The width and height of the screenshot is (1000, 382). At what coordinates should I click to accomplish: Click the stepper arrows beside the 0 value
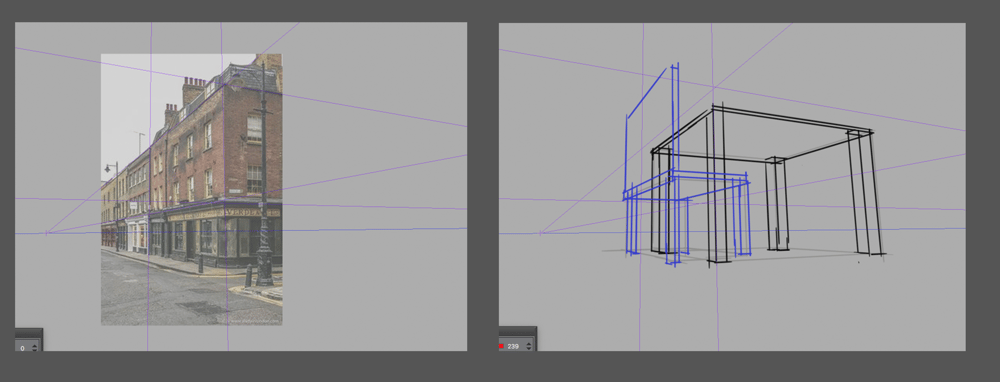point(34,347)
